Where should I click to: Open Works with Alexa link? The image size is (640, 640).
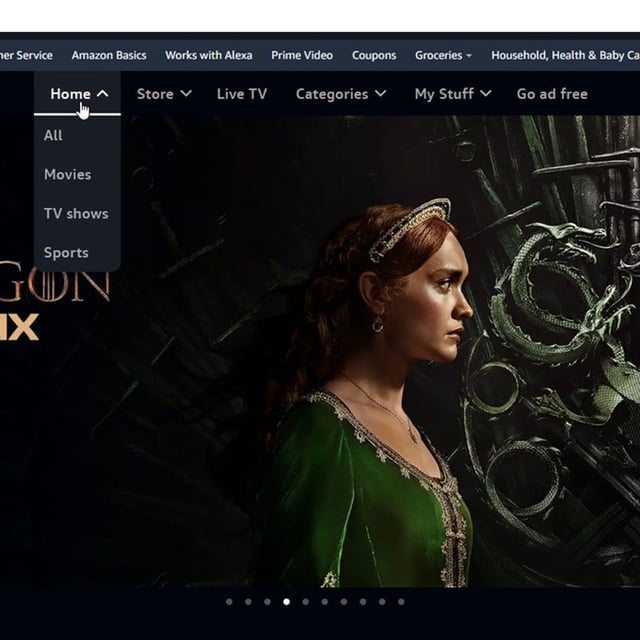(209, 55)
